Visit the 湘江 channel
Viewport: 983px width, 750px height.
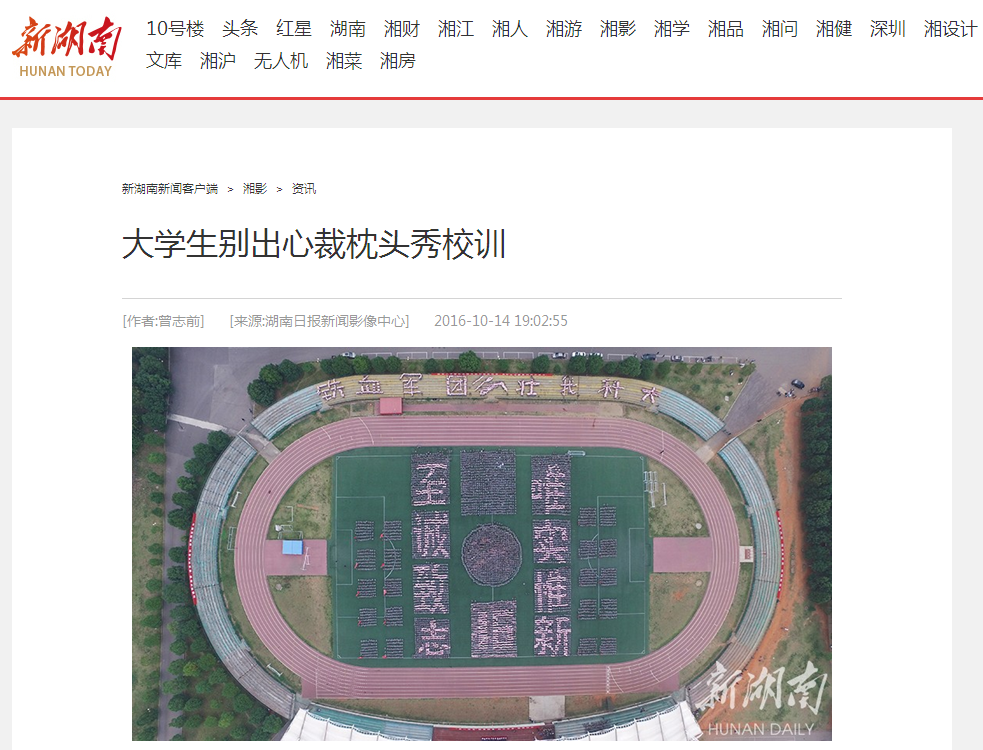tap(456, 29)
